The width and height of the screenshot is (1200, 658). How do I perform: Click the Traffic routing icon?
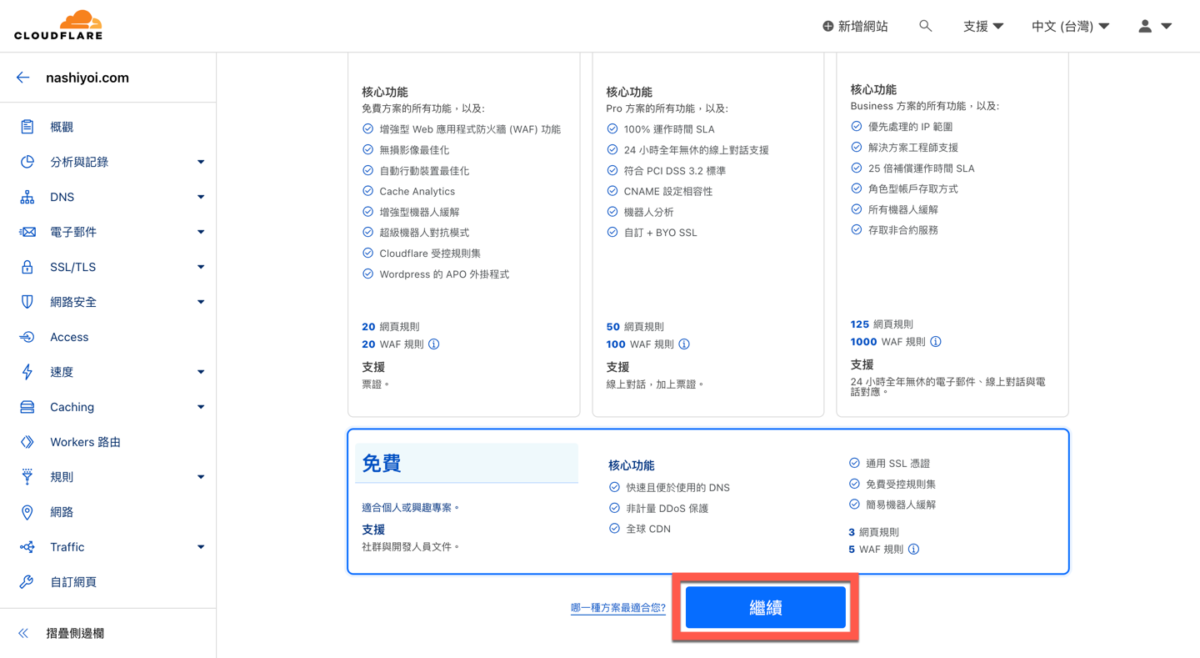(28, 547)
